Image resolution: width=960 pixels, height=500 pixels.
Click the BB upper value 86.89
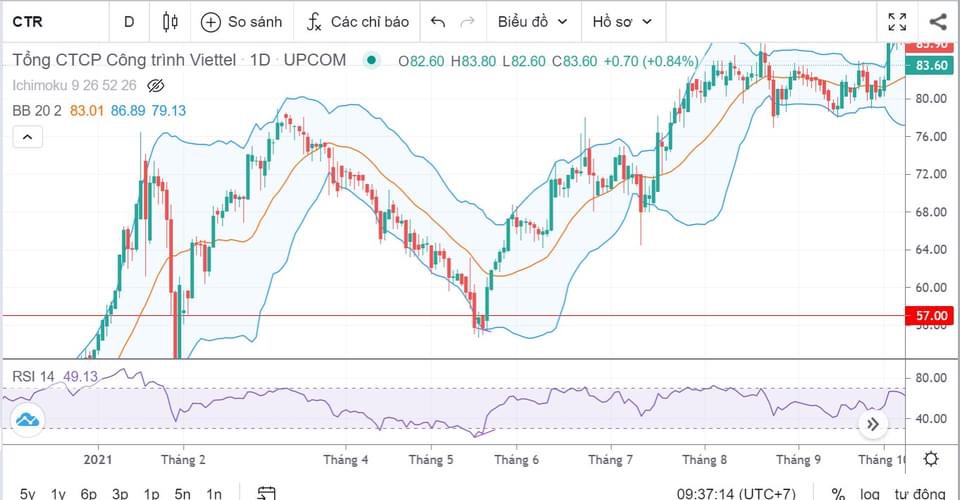click(x=128, y=111)
